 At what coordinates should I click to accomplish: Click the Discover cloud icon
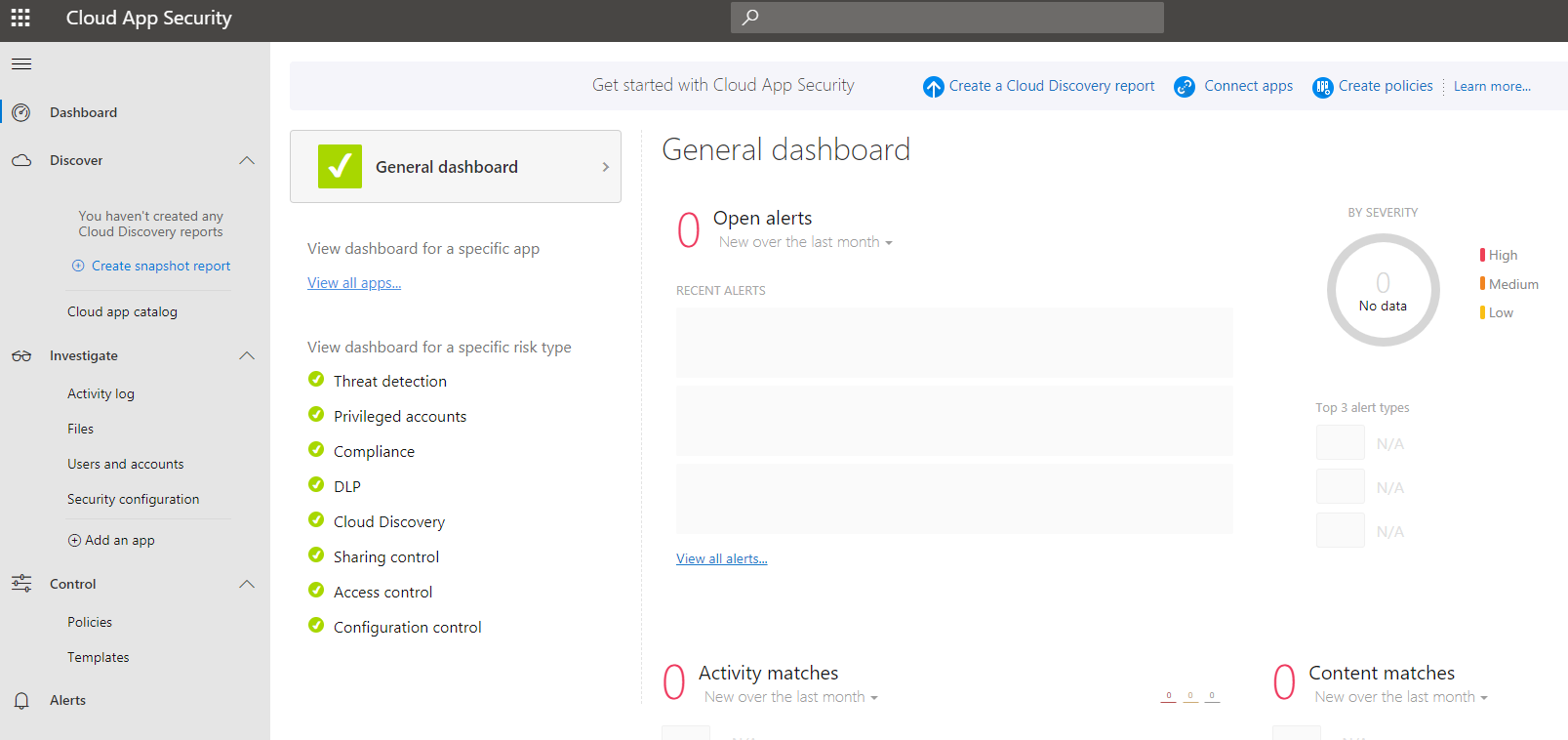[x=21, y=160]
